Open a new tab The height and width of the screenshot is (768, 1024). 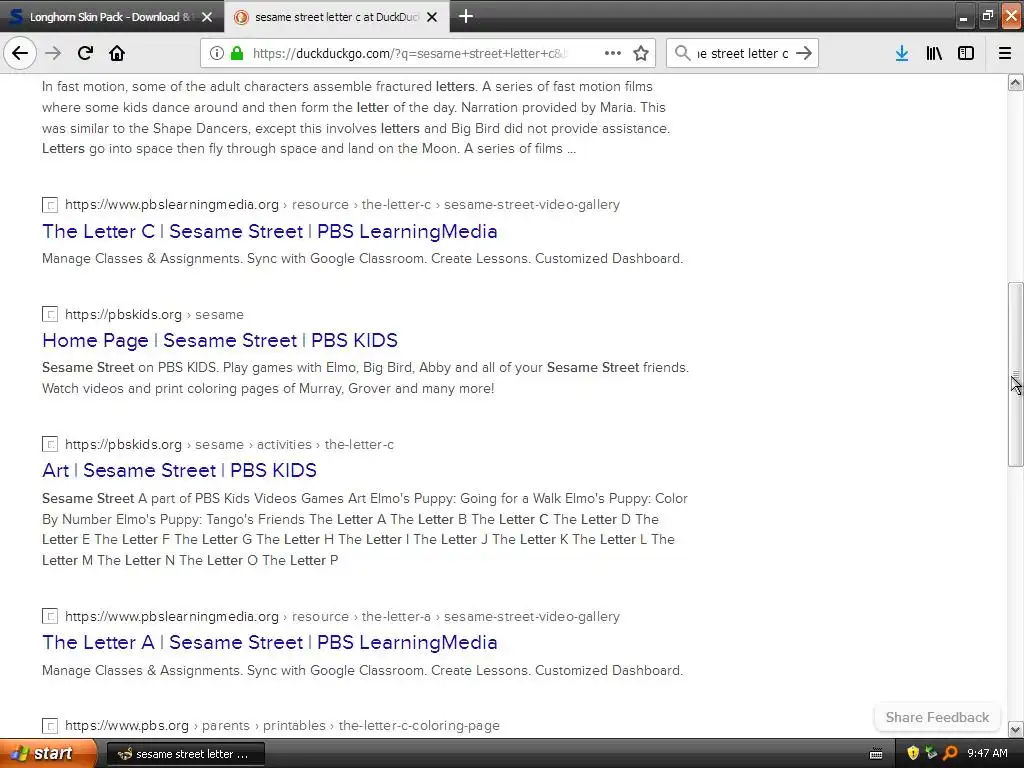tap(466, 16)
